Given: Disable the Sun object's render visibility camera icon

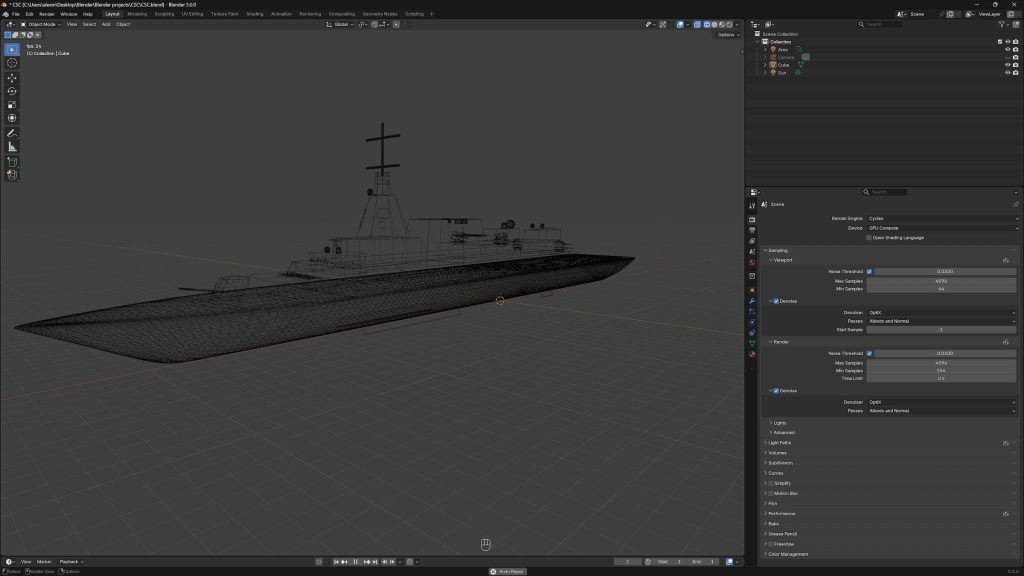Looking at the screenshot, I should 1015,72.
